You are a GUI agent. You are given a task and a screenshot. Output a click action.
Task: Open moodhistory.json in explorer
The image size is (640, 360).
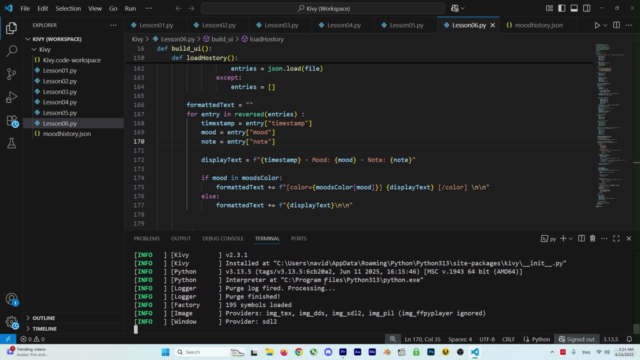pyautogui.click(x=67, y=134)
